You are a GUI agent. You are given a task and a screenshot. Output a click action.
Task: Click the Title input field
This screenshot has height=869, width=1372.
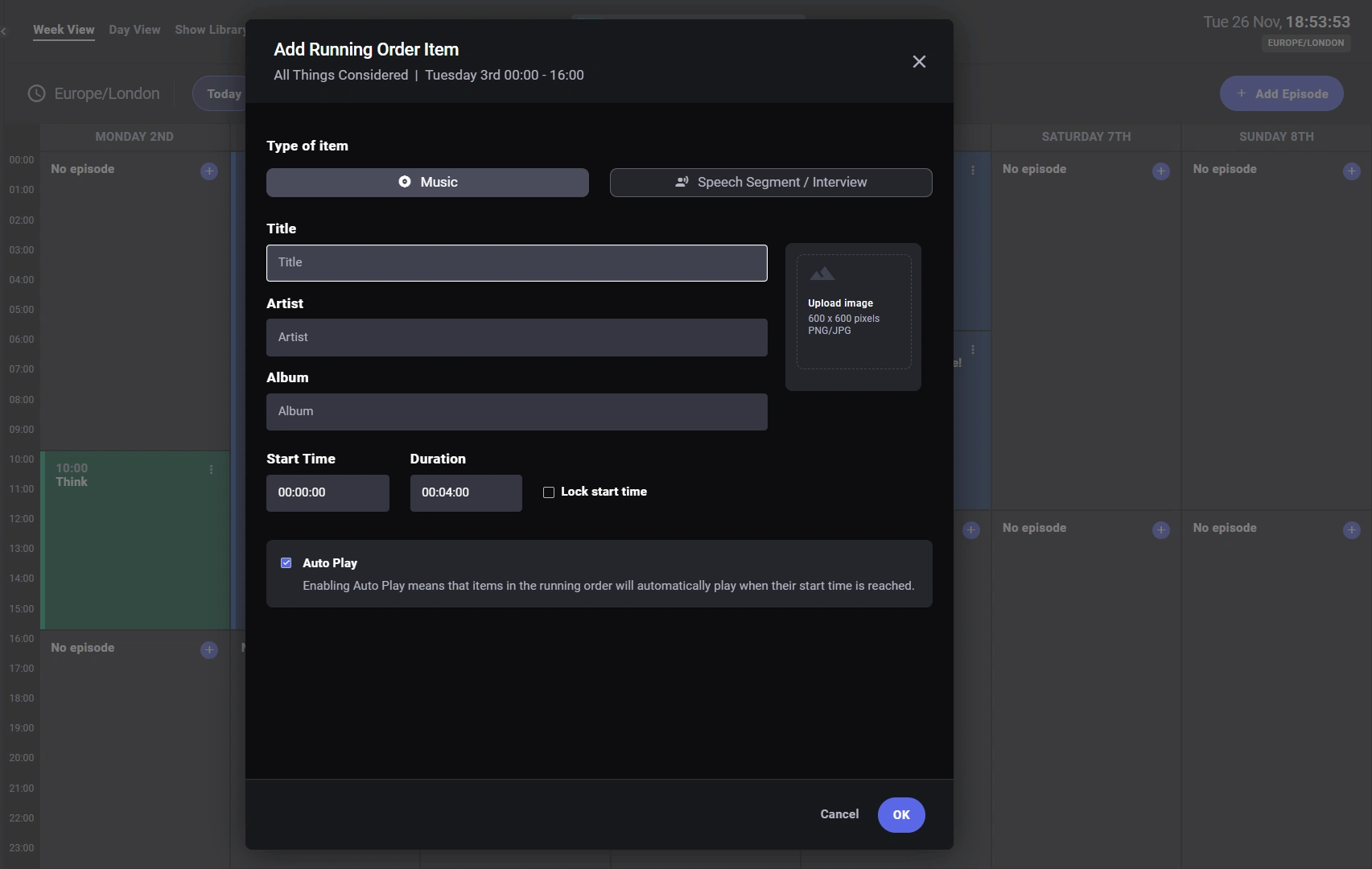[x=517, y=263]
